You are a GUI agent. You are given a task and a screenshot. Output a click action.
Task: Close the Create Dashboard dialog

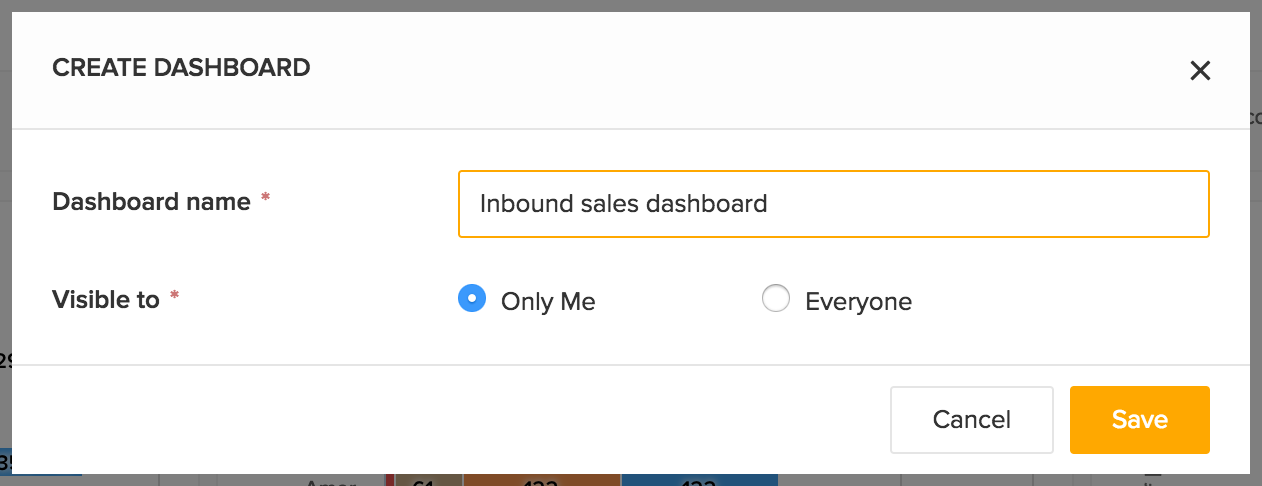tap(1200, 70)
